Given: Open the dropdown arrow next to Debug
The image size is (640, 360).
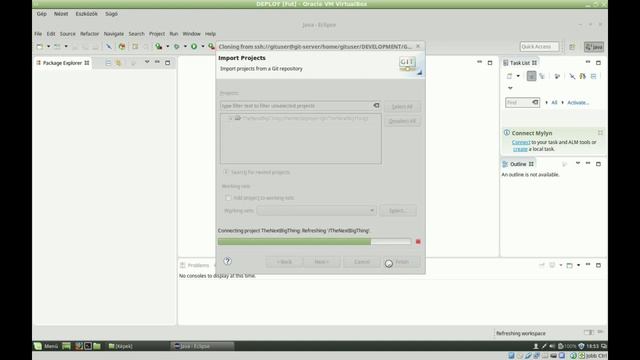Looking at the screenshot, I should 185,47.
